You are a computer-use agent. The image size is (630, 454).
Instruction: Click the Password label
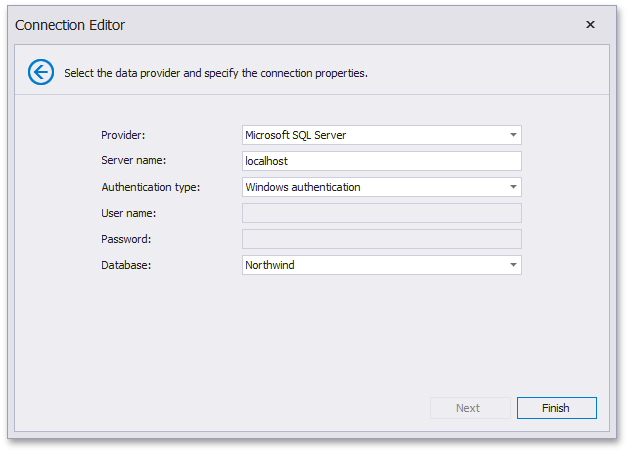point(126,239)
